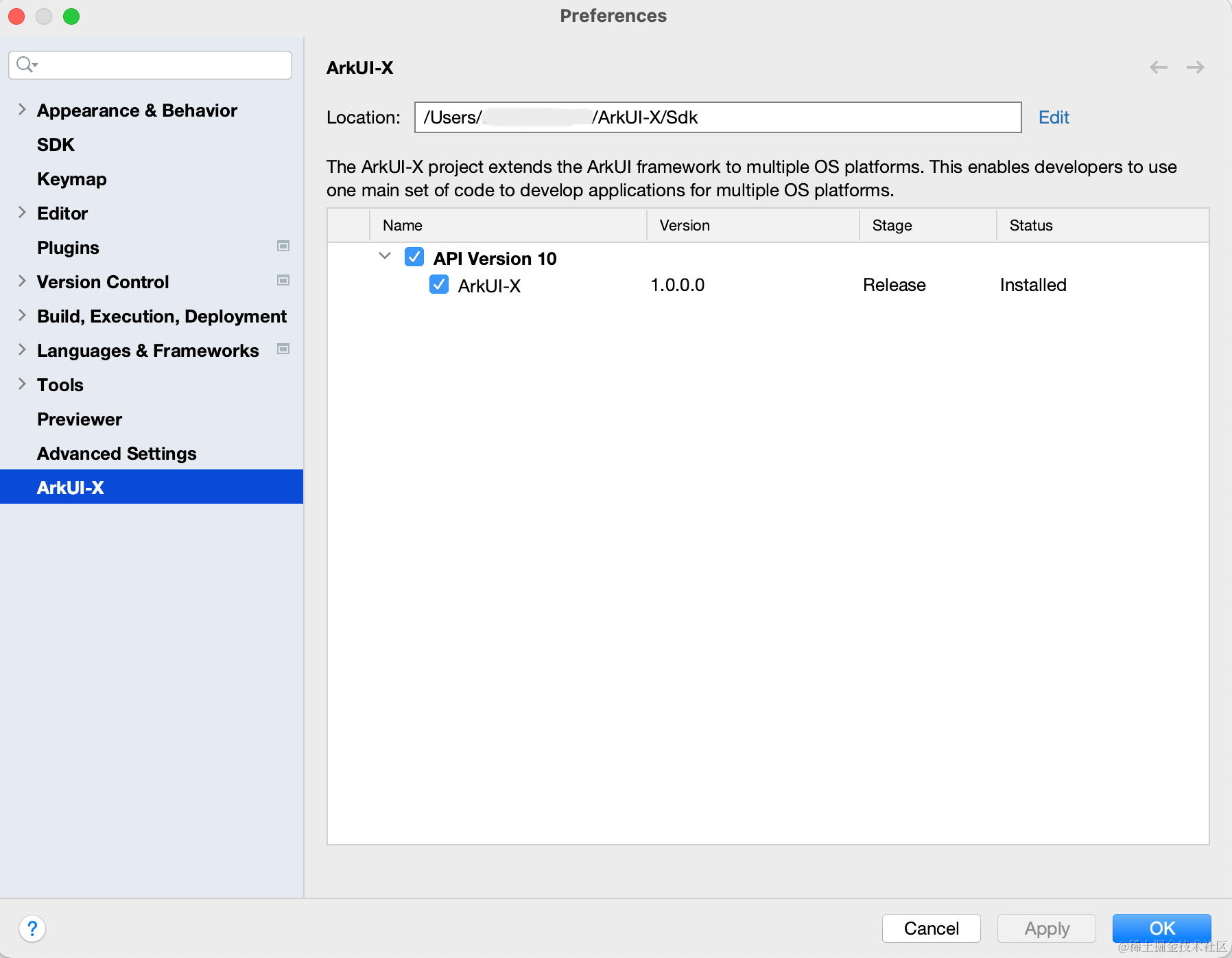The width and height of the screenshot is (1232, 958).
Task: Toggle the API Version 10 checkbox
Action: pos(414,257)
